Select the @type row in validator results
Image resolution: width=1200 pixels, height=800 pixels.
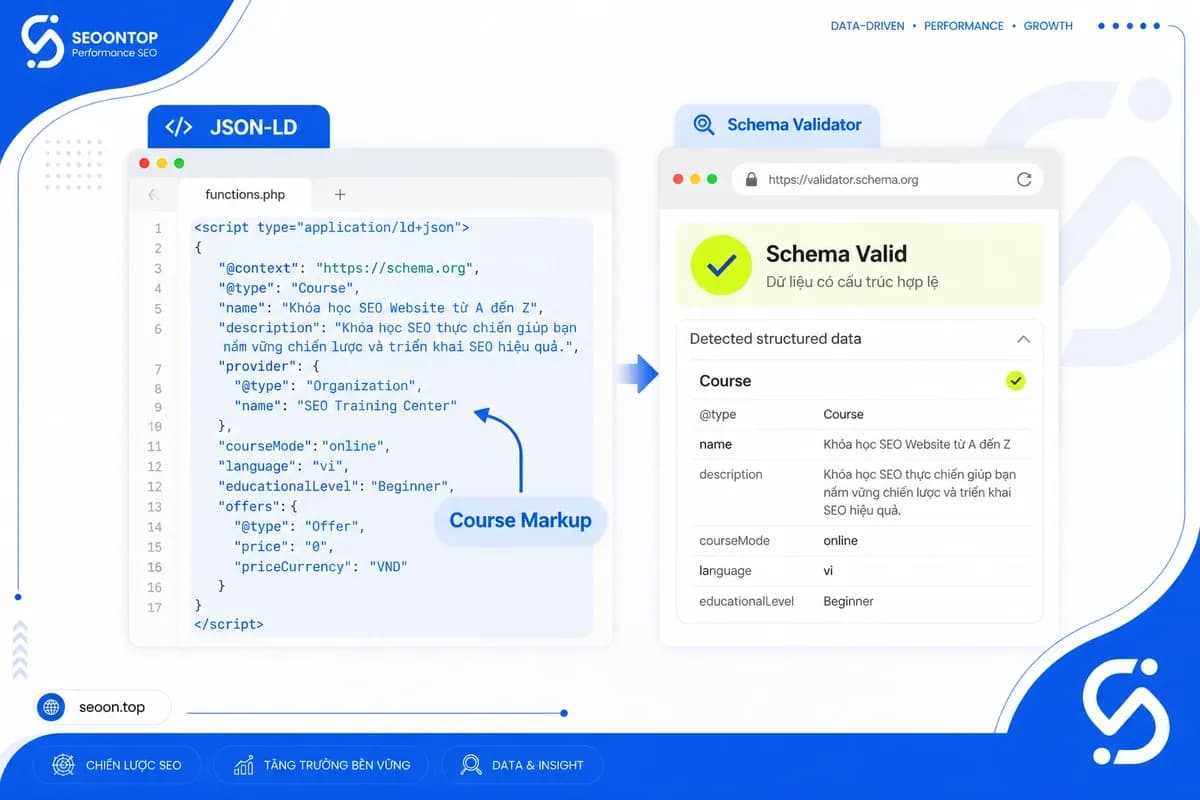860,414
